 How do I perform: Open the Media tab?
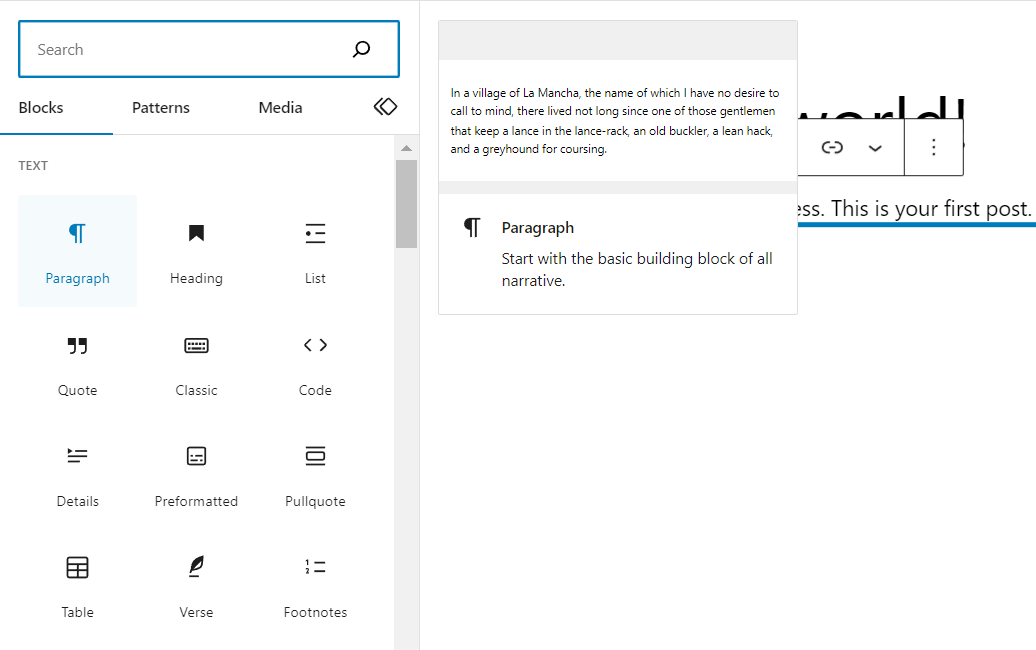click(x=280, y=108)
